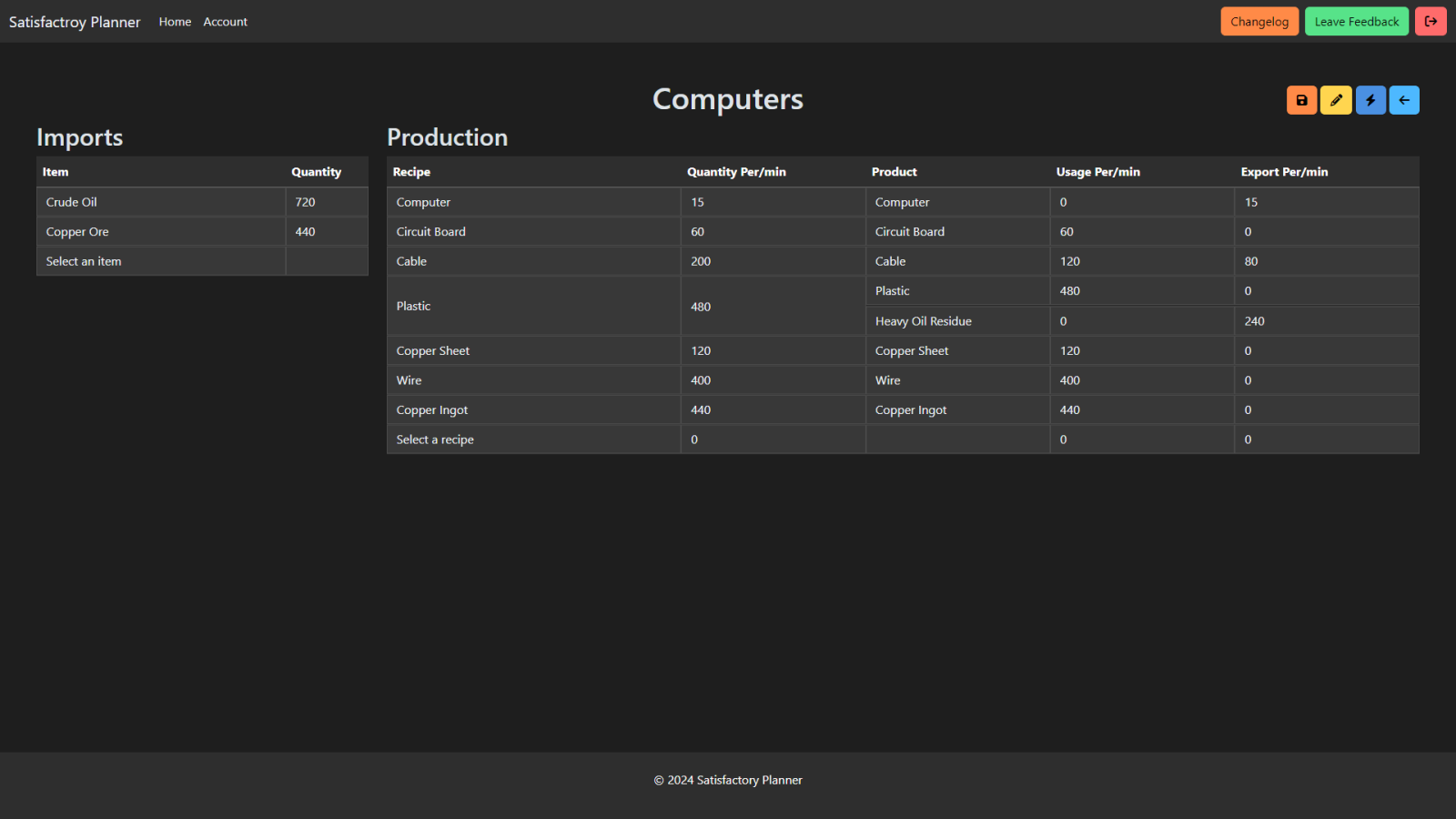Click the Plastic quantity 480 cell
This screenshot has width=1456, height=819.
pyautogui.click(x=700, y=307)
